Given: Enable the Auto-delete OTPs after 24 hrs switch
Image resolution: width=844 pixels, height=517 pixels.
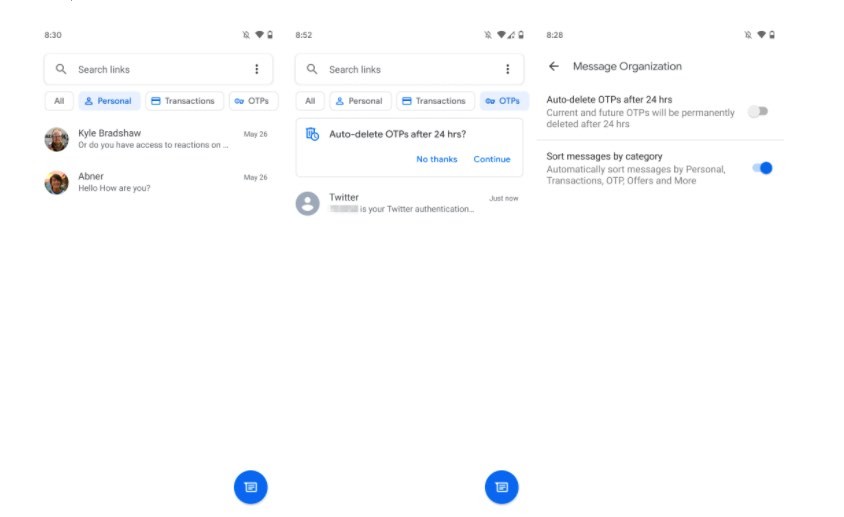Looking at the screenshot, I should [x=759, y=112].
